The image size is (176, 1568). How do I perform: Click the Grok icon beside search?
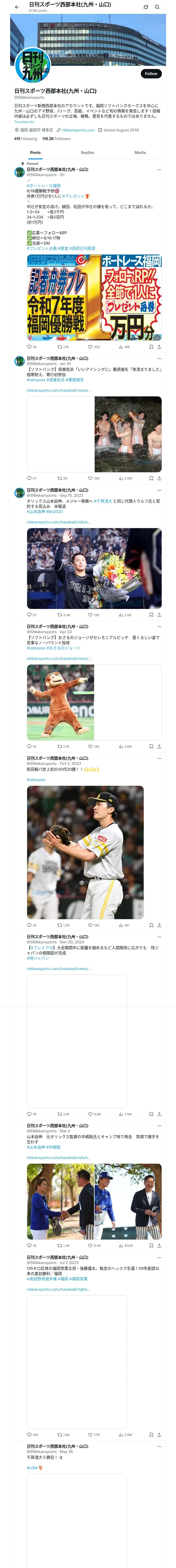pyautogui.click(x=146, y=7)
